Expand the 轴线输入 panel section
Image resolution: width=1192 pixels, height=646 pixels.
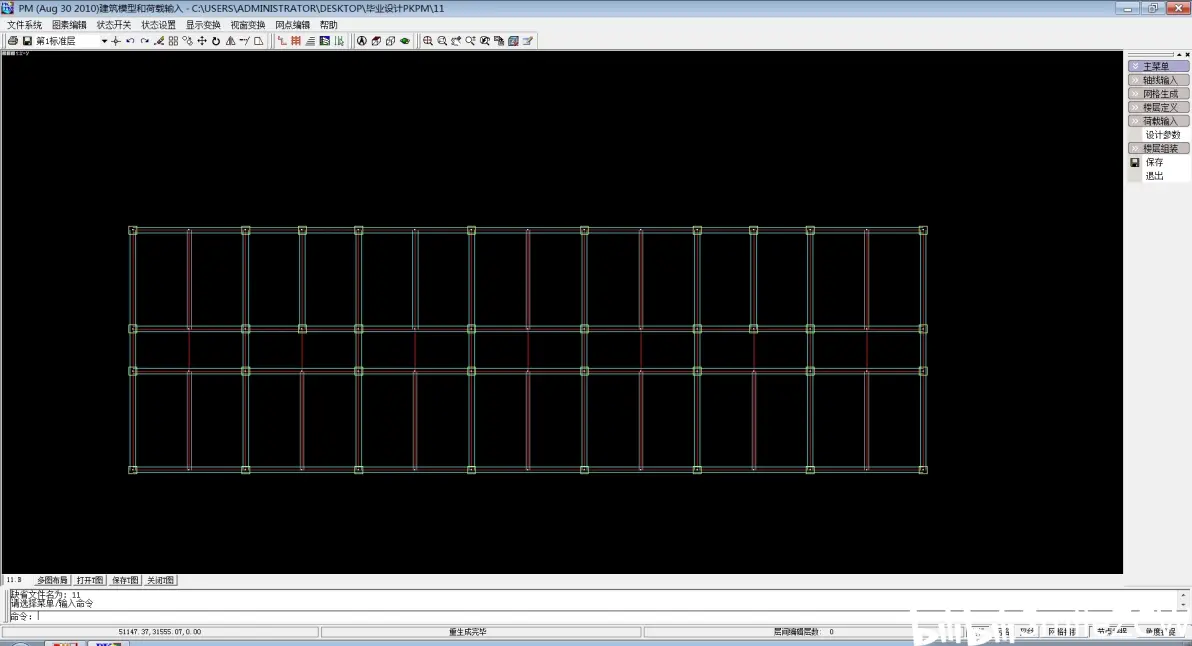1159,80
